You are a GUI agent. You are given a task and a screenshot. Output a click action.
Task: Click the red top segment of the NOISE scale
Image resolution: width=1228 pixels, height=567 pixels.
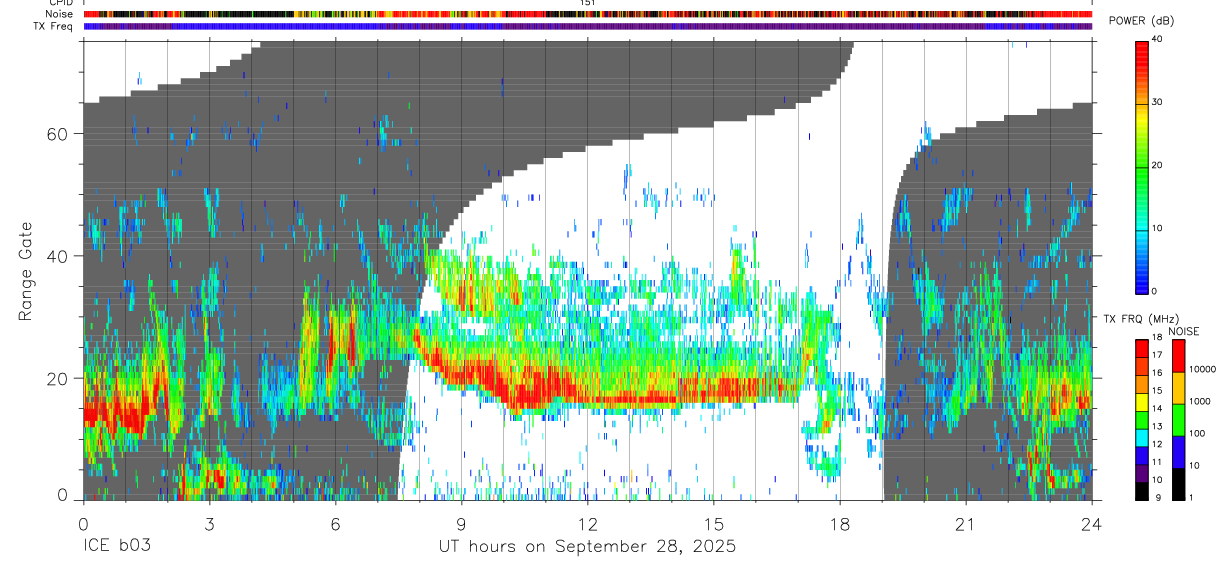pyautogui.click(x=1178, y=356)
